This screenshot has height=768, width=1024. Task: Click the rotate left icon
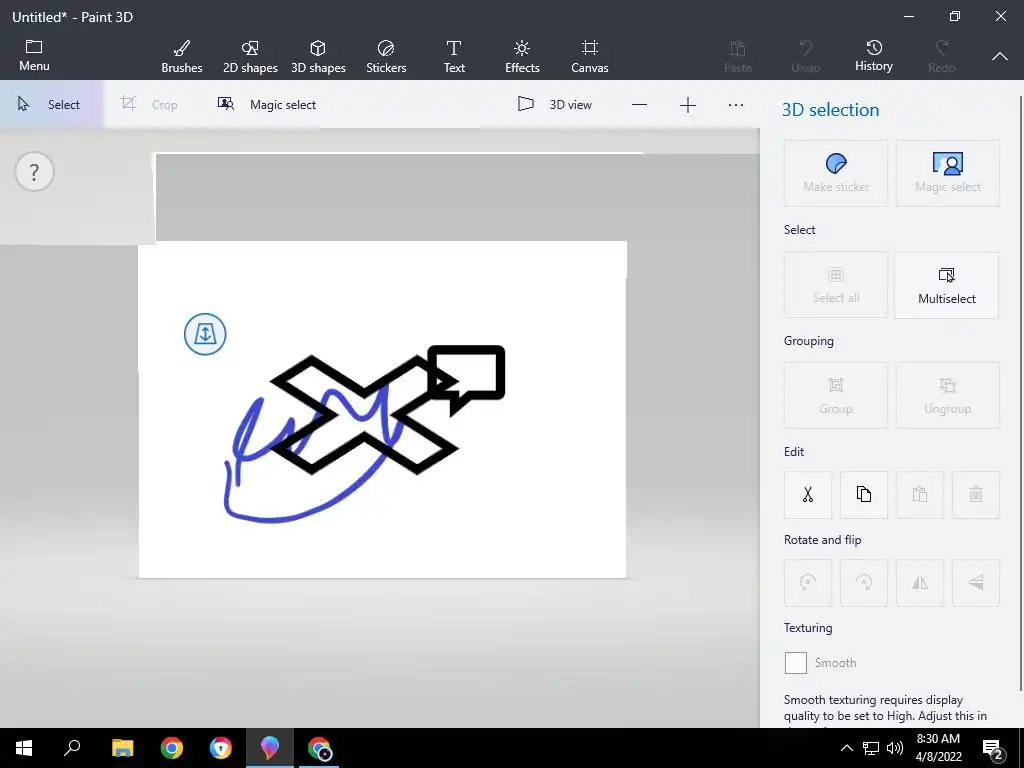coord(808,583)
